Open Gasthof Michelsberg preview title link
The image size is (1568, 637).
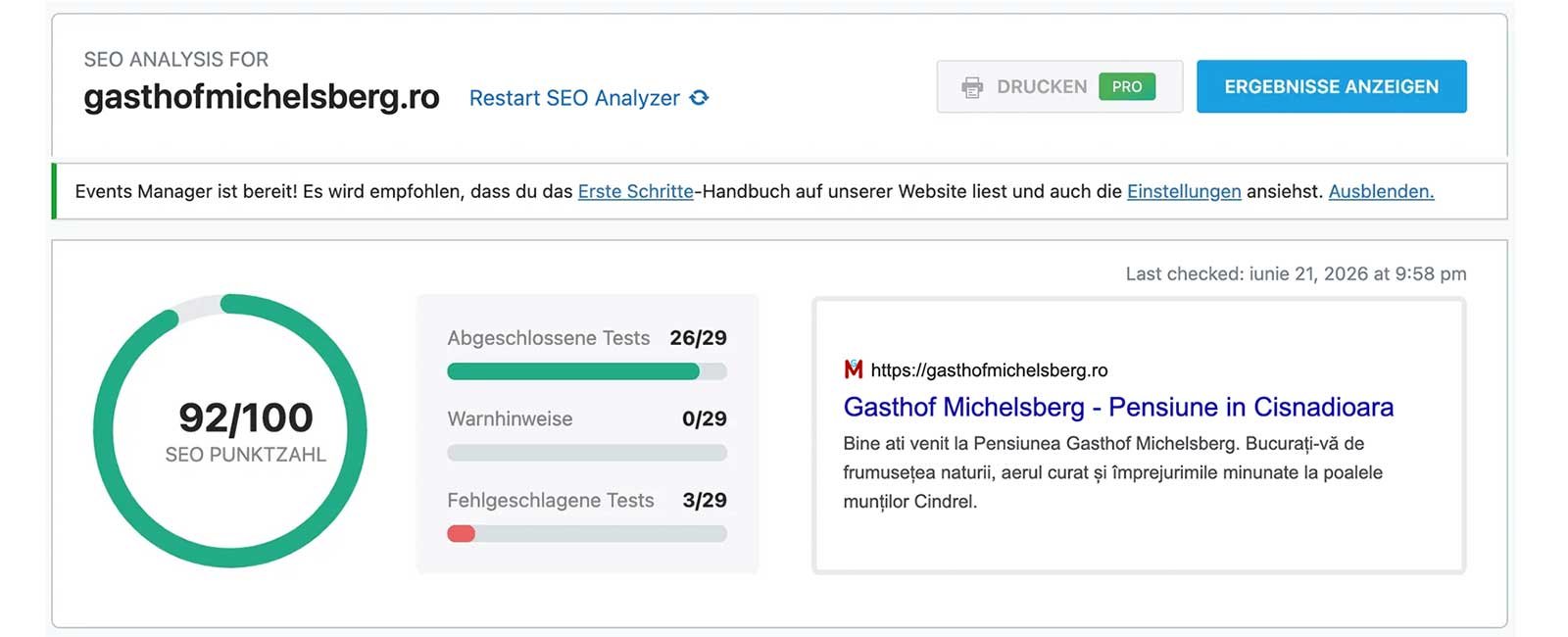click(1118, 407)
